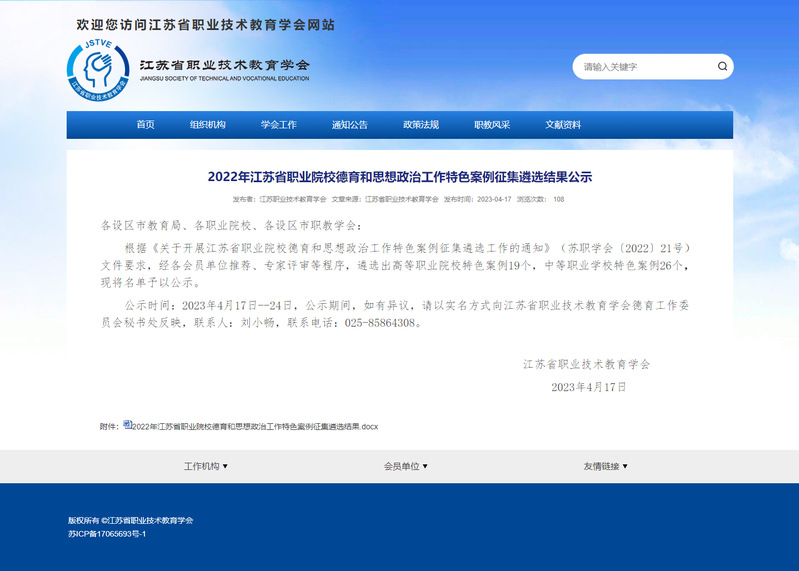Click the magnifier search icon
The image size is (799, 571).
722,67
